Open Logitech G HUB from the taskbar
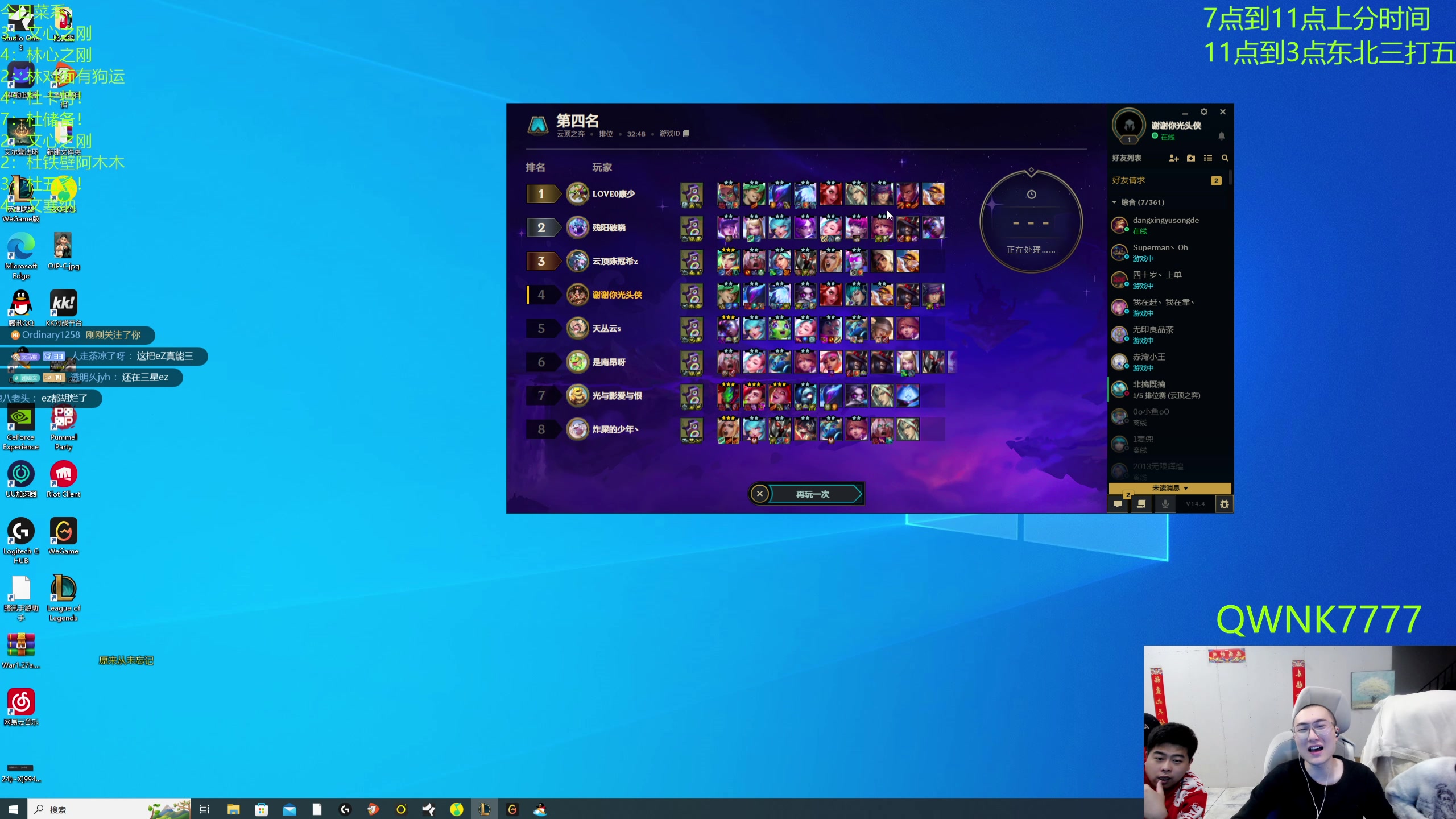 click(345, 809)
